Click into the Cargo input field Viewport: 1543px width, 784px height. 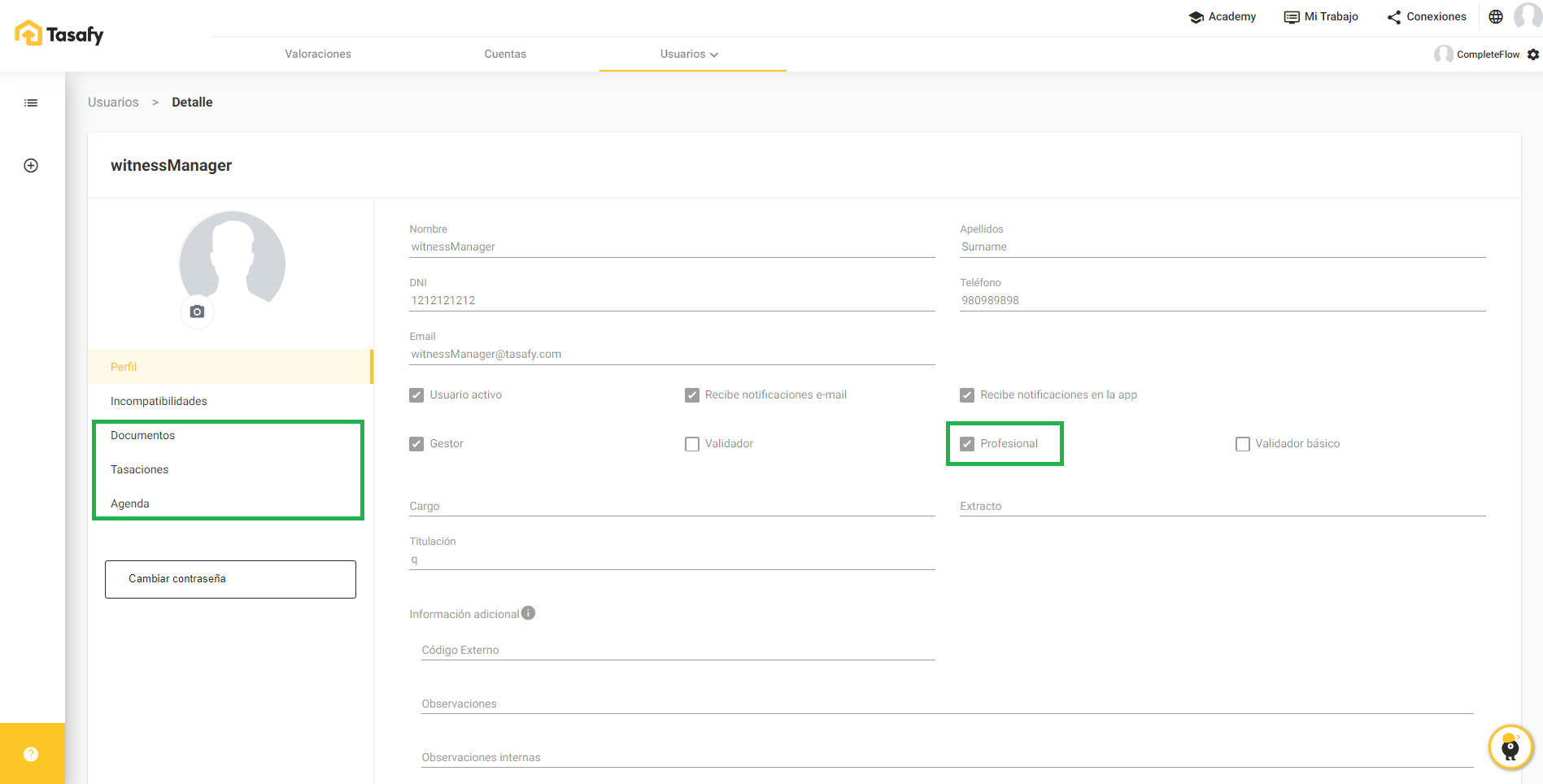point(672,506)
